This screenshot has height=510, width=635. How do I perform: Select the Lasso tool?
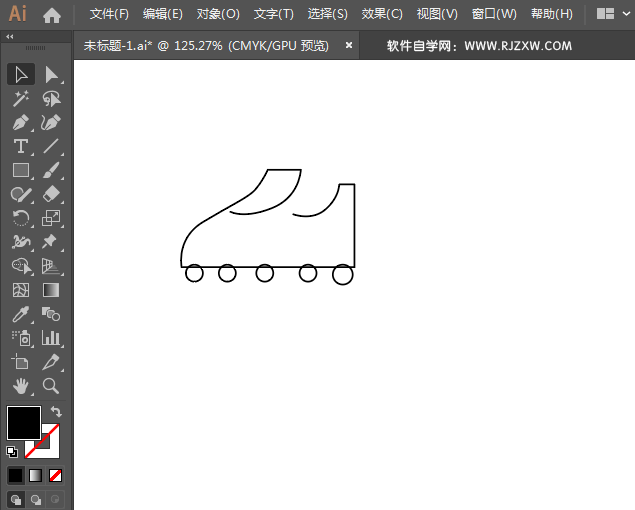click(51, 98)
